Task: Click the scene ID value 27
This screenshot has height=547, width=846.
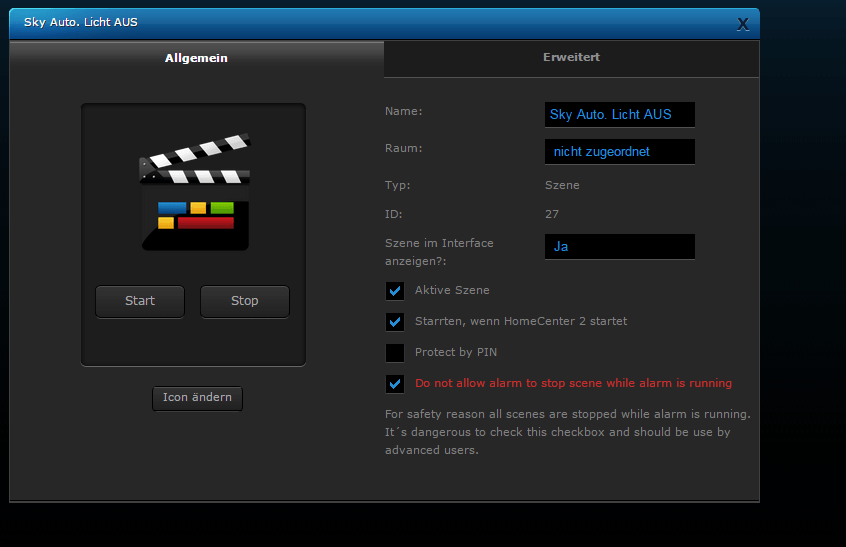Action: pyautogui.click(x=552, y=214)
